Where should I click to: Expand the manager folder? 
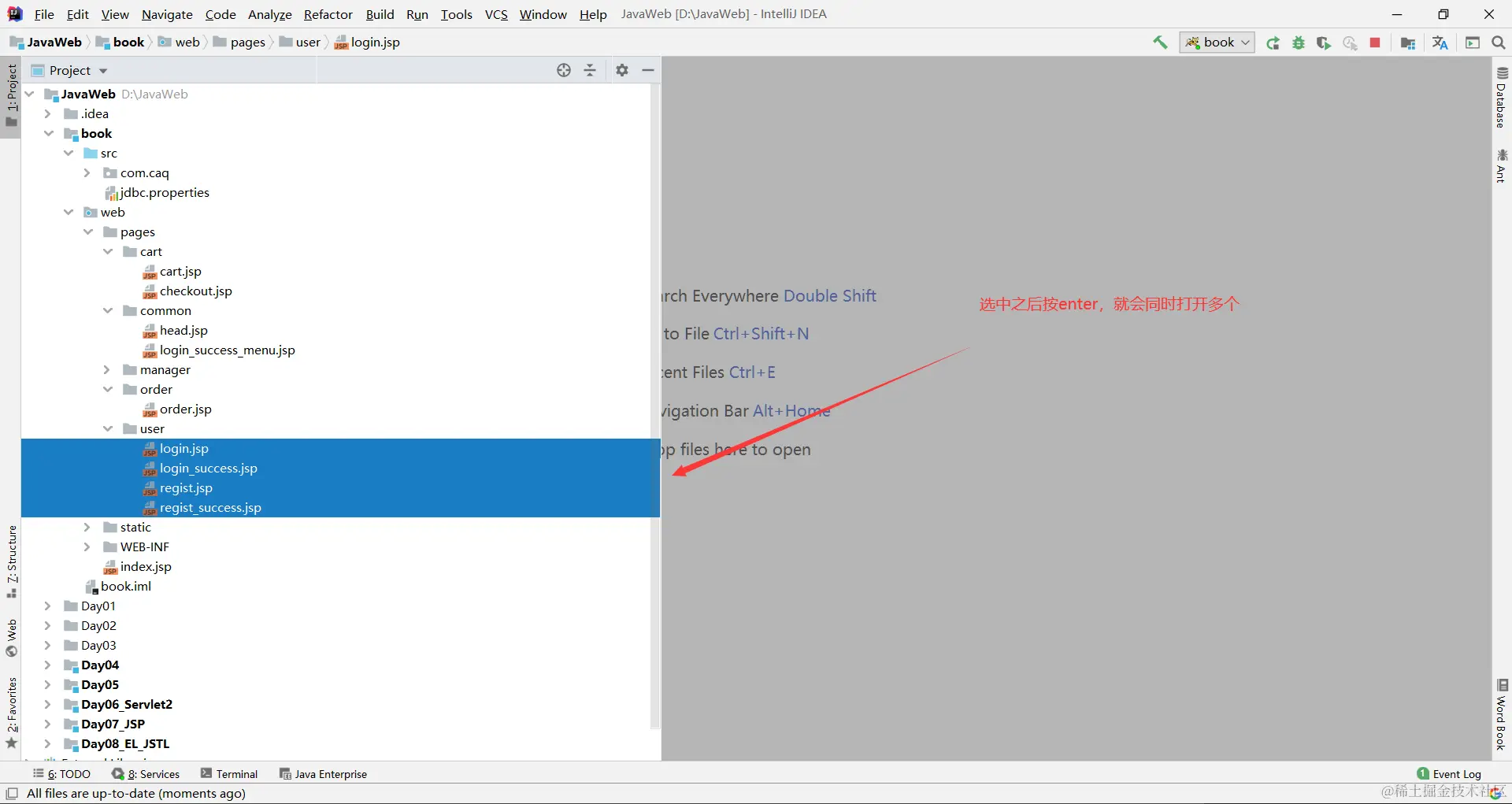(x=107, y=369)
